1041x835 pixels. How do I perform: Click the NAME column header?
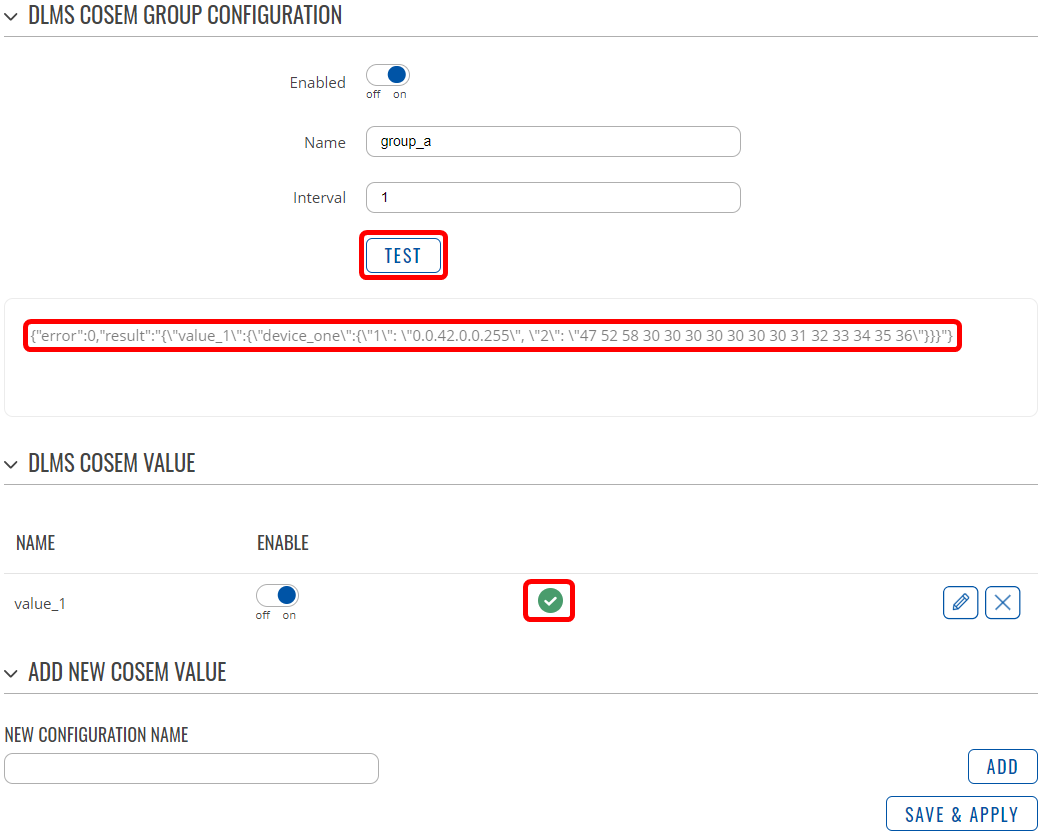click(x=35, y=544)
